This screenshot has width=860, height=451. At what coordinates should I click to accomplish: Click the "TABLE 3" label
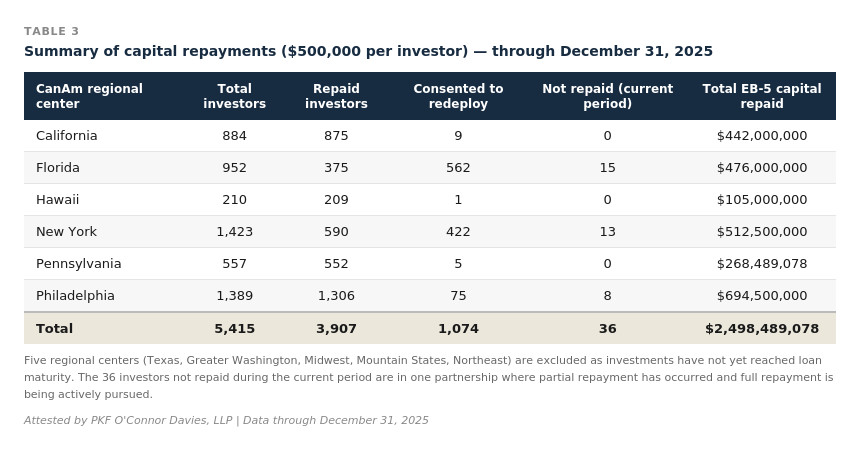click(51, 32)
